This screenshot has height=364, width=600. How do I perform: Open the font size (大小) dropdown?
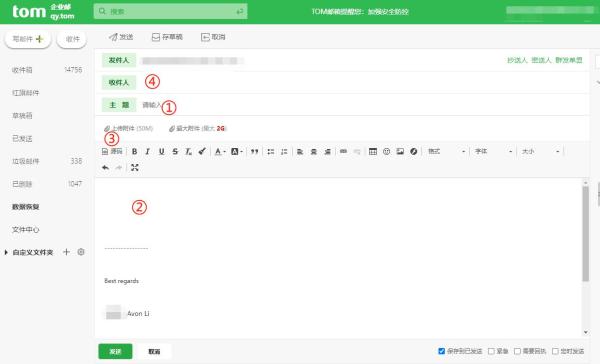540,152
